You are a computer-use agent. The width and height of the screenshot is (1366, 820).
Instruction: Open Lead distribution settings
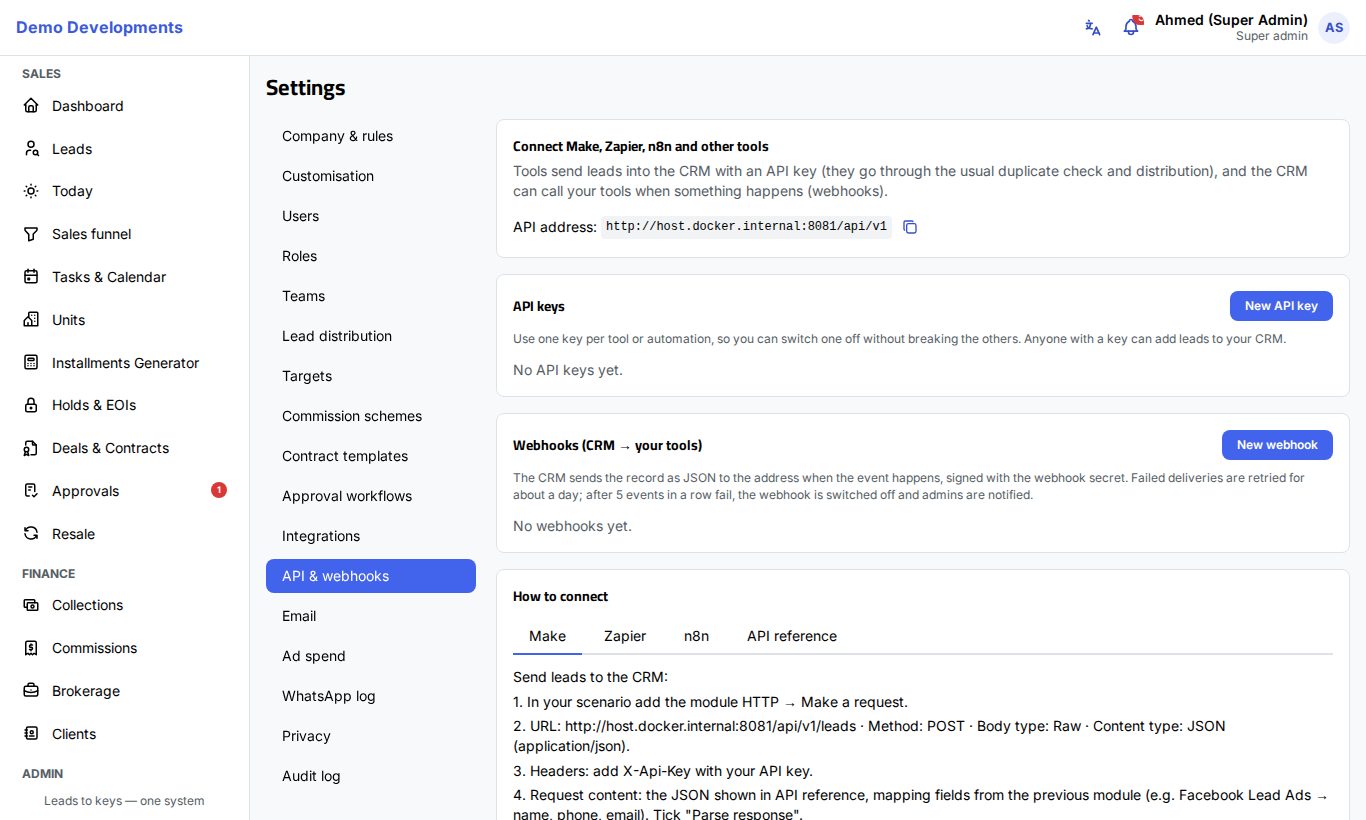371,336
